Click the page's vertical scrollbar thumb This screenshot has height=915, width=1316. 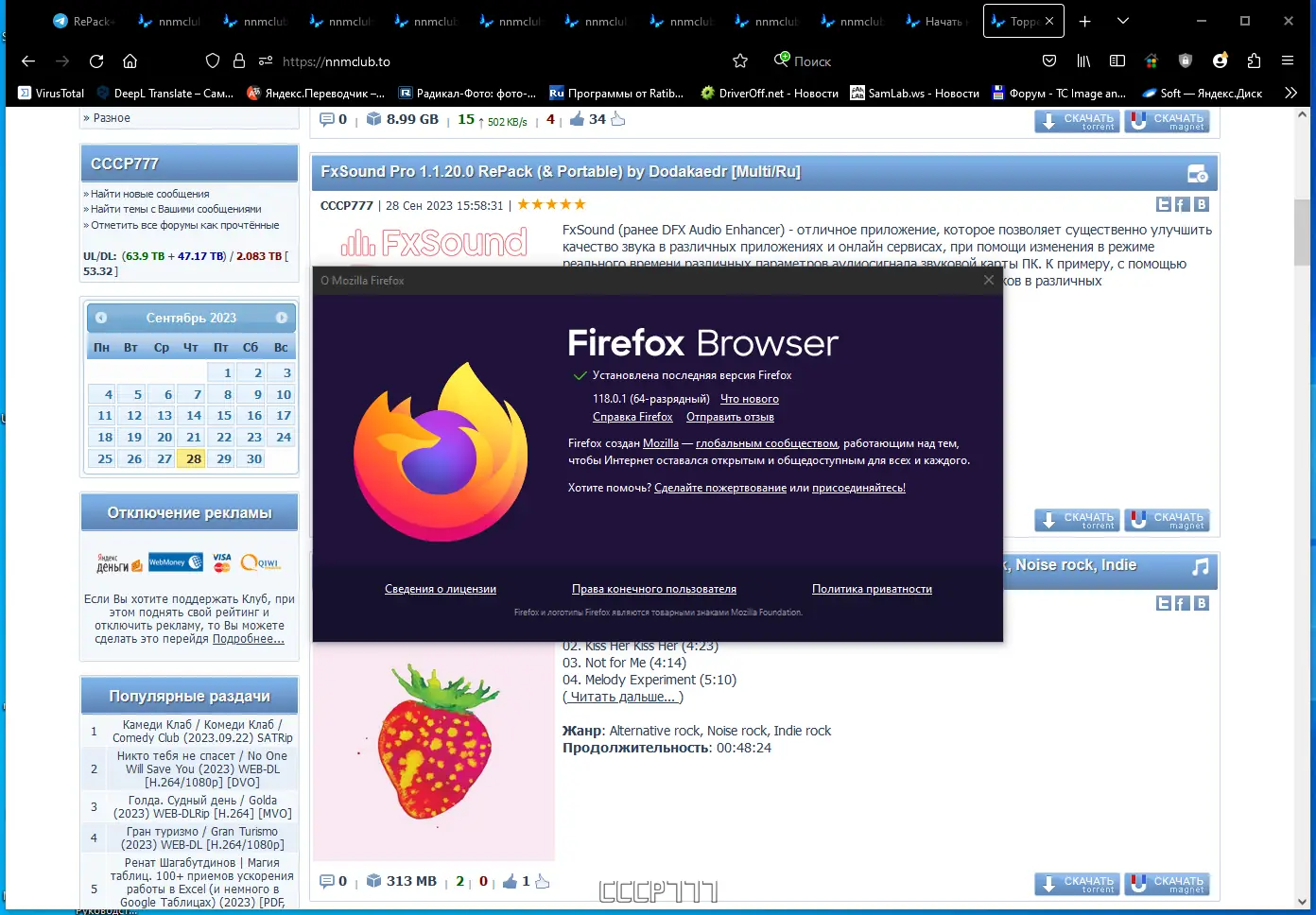[x=1302, y=232]
